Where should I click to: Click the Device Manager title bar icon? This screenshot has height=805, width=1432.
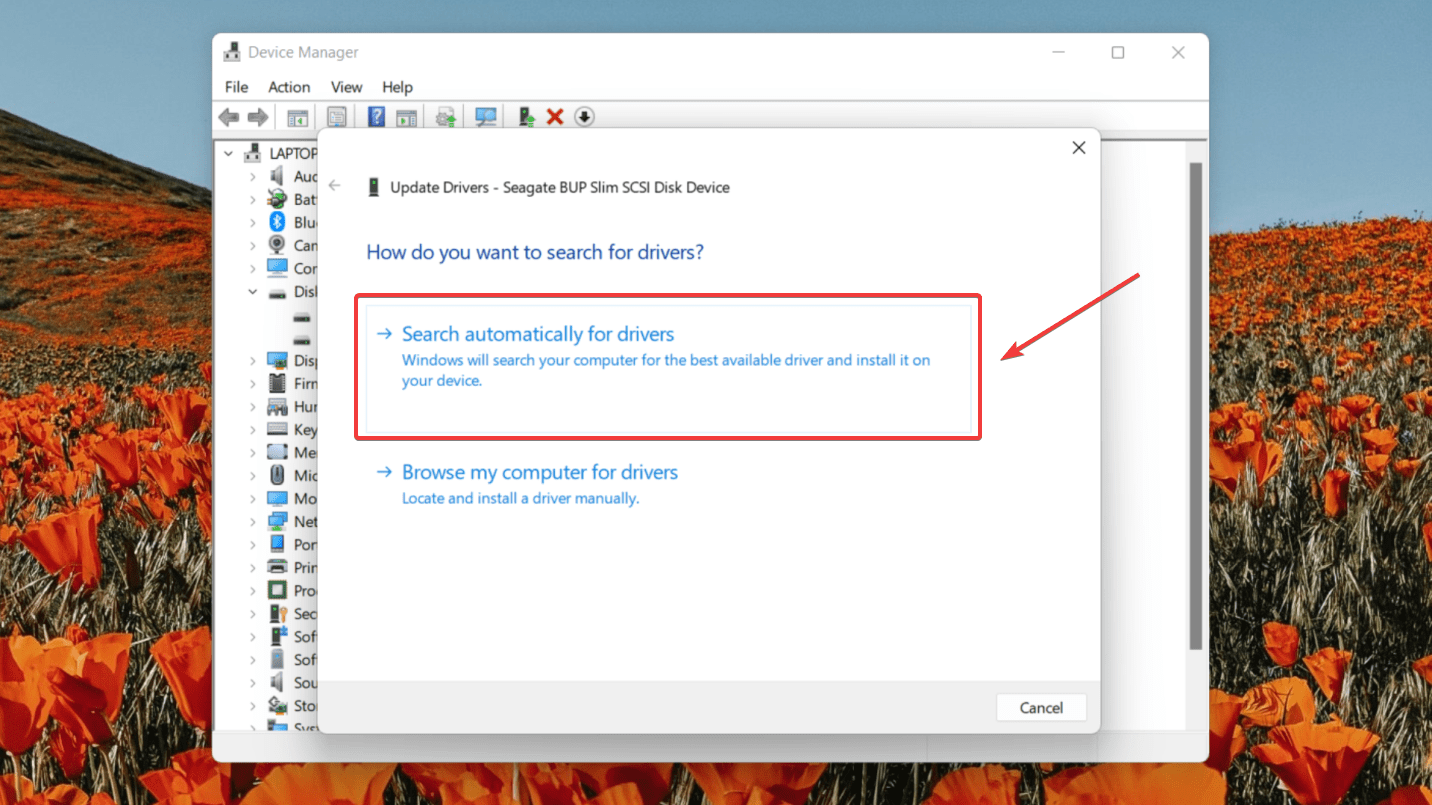(232, 52)
